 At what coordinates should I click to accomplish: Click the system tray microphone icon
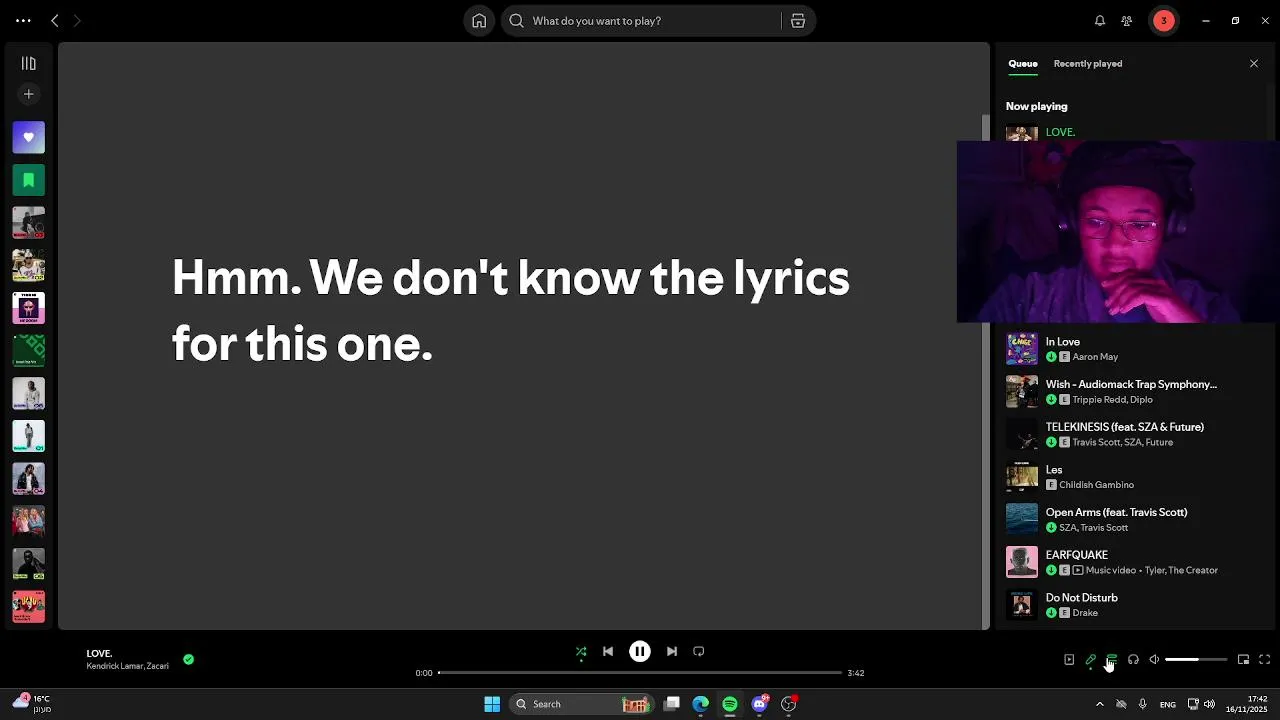click(x=1143, y=704)
